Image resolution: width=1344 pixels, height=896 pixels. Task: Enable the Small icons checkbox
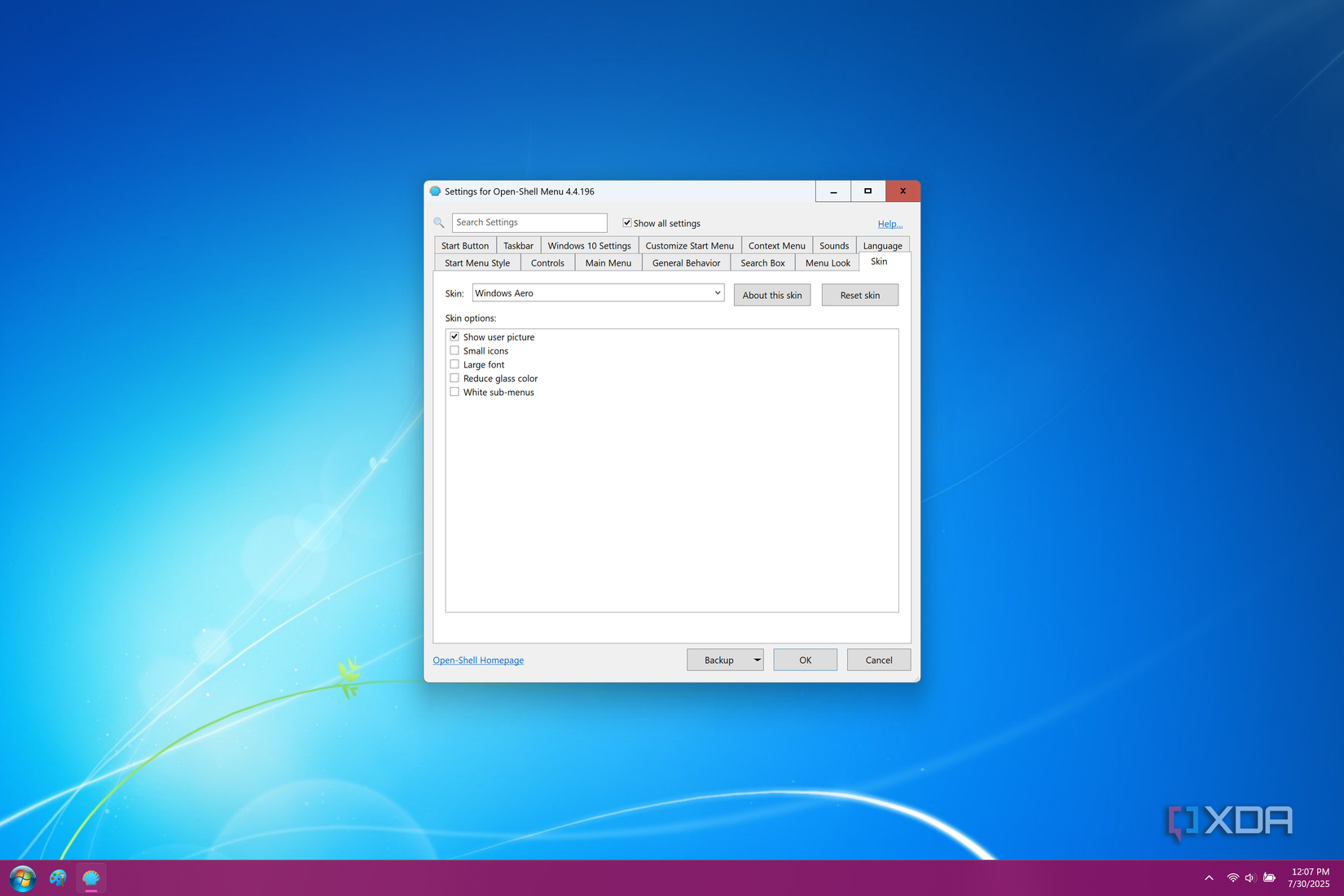pos(455,350)
